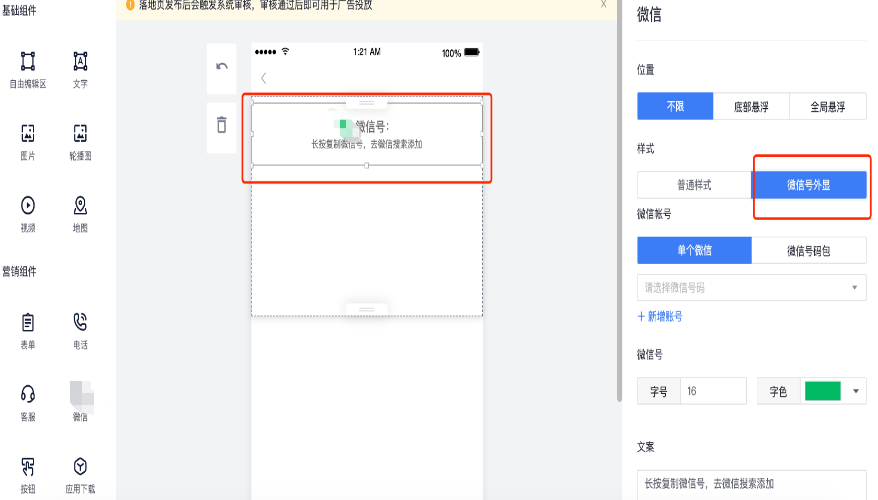Click the 基础组件 section heading
This screenshot has width=878, height=500.
point(19,10)
